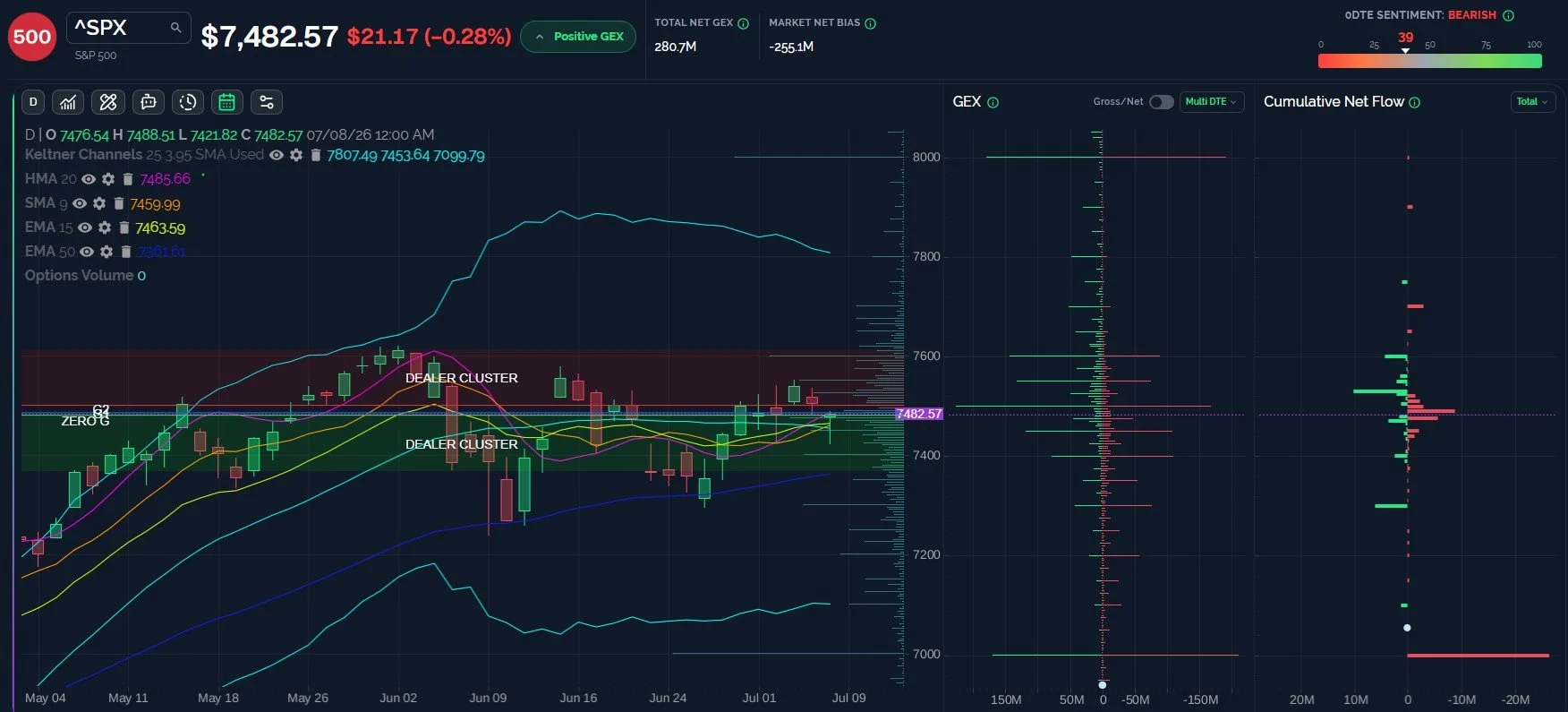This screenshot has height=712, width=1568.
Task: Expand the Positive GEX pill
Action: click(578, 37)
